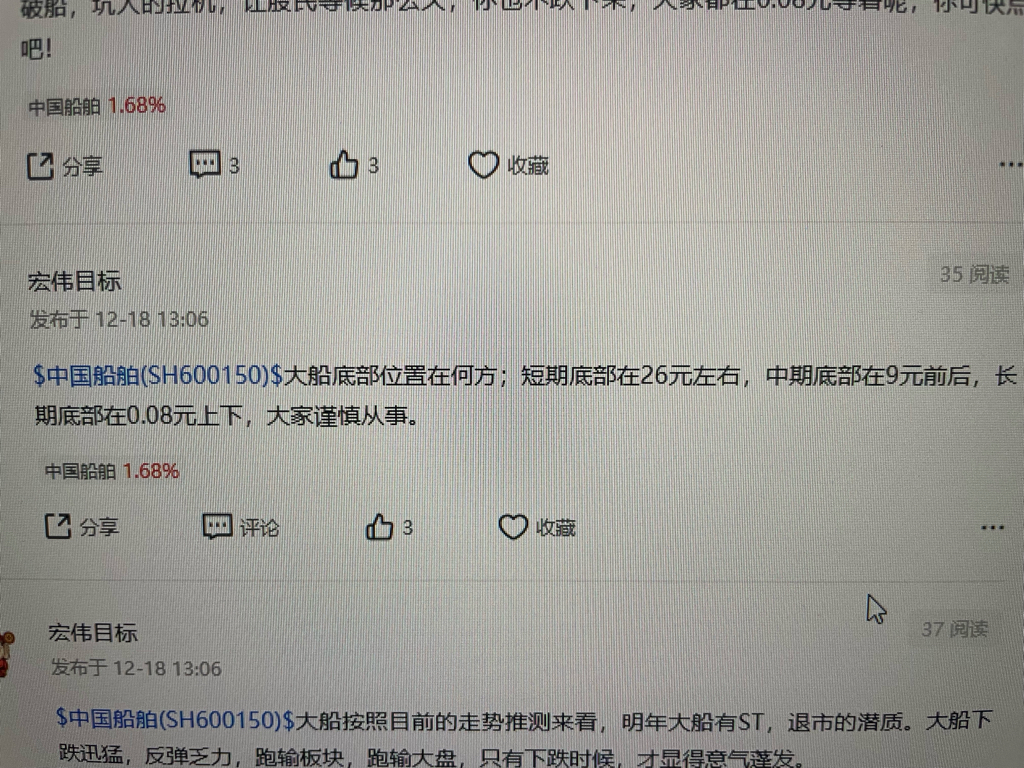This screenshot has width=1024, height=768.
Task: Click 35 阅读 read count label
Action: tap(974, 274)
